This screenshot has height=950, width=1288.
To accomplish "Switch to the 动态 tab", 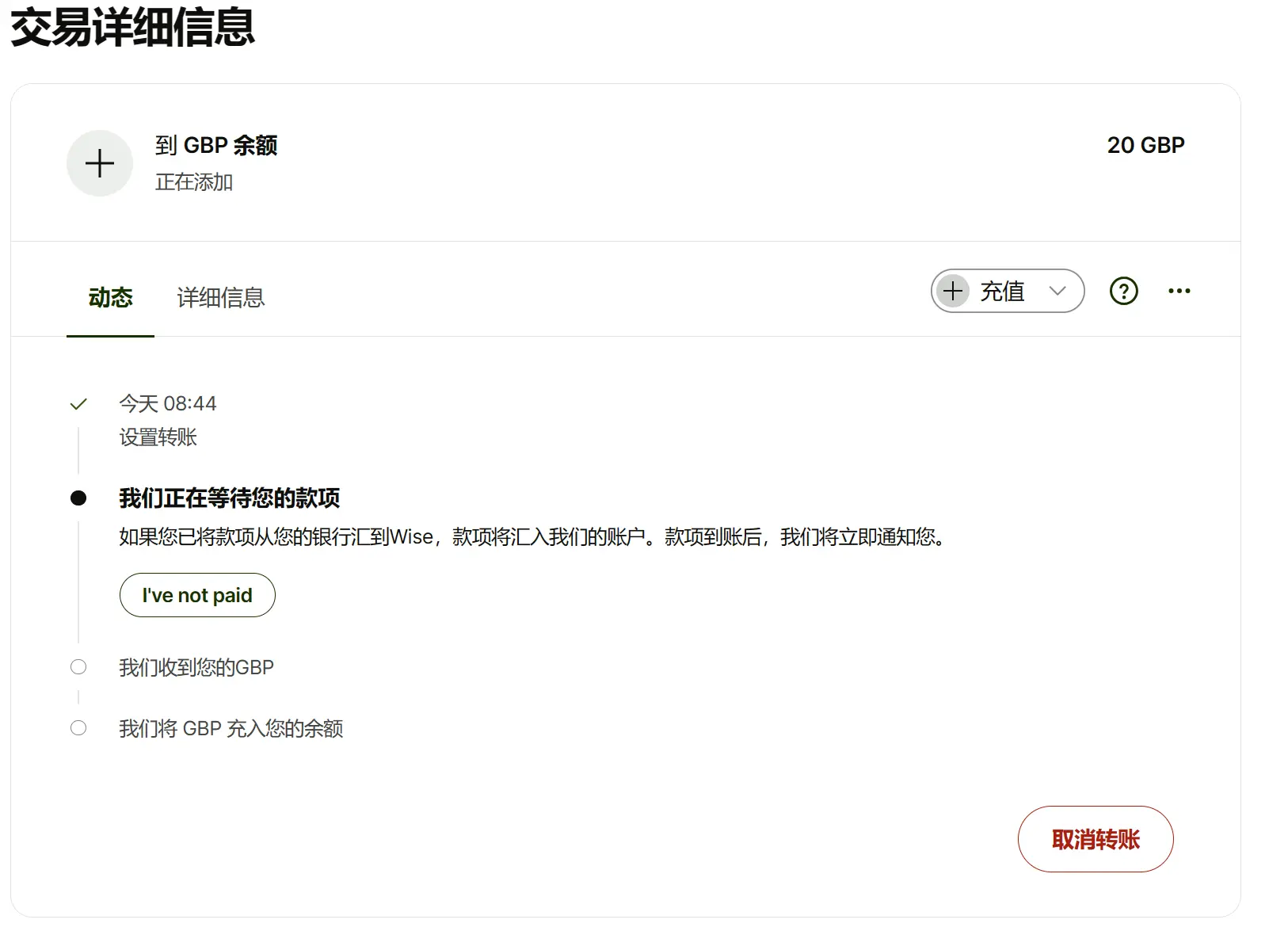I will pos(110,298).
